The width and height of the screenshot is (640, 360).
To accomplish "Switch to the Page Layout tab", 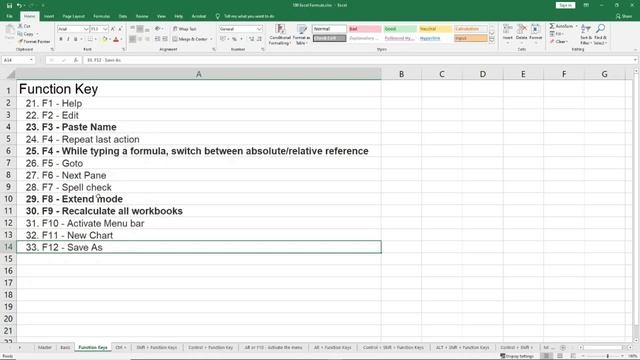I will click(73, 16).
